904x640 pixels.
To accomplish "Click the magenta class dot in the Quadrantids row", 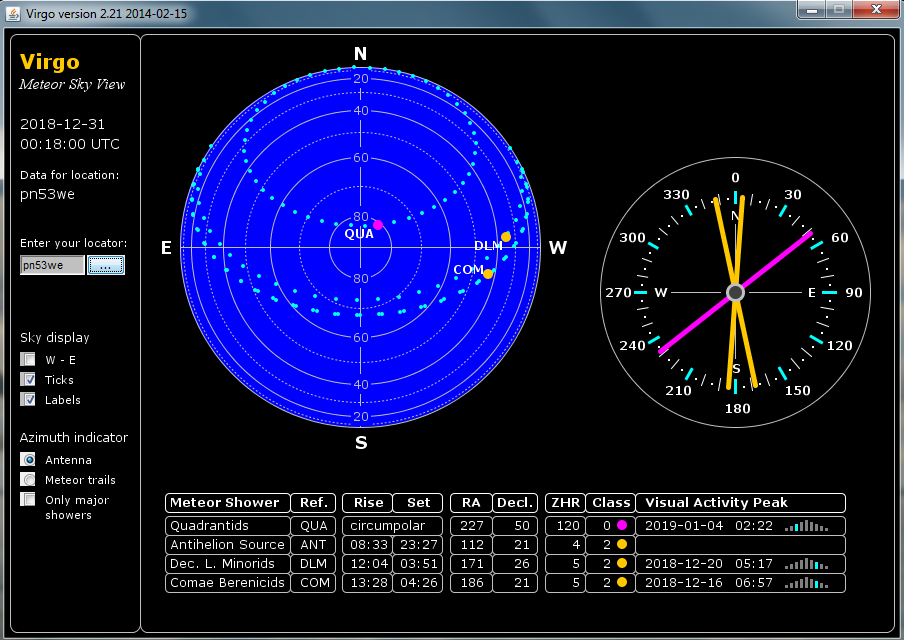I will tap(622, 525).
